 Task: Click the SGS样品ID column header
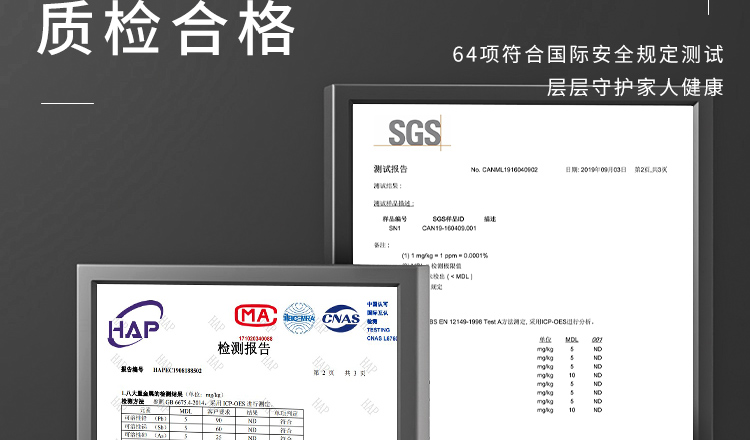pyautogui.click(x=448, y=219)
